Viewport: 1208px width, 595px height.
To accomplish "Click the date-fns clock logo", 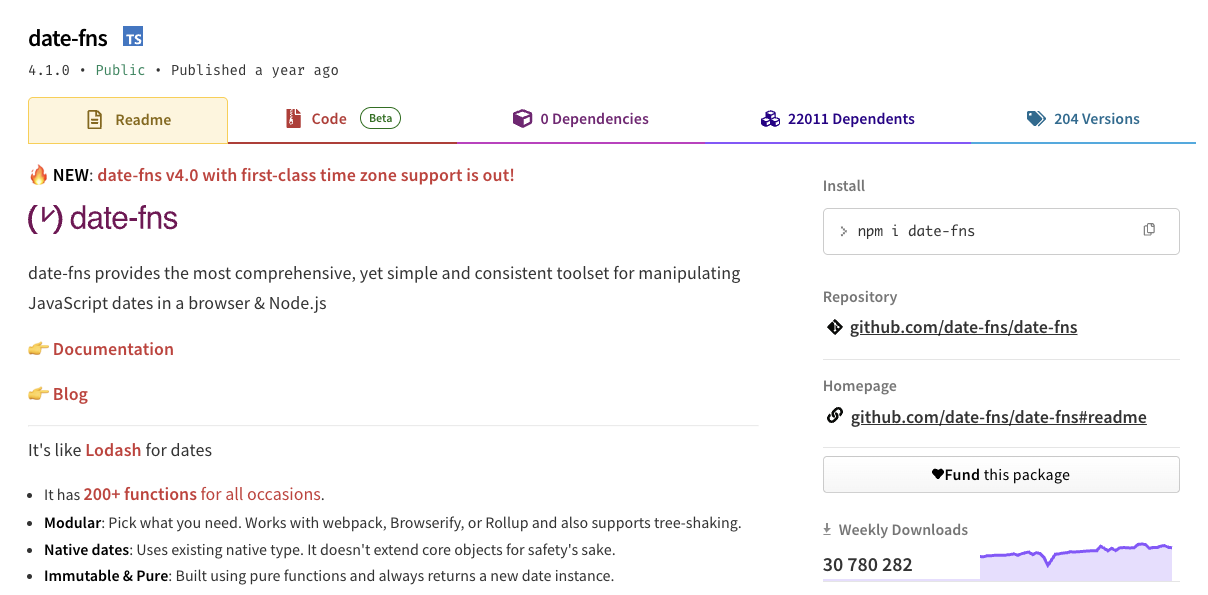I will (x=46, y=219).
